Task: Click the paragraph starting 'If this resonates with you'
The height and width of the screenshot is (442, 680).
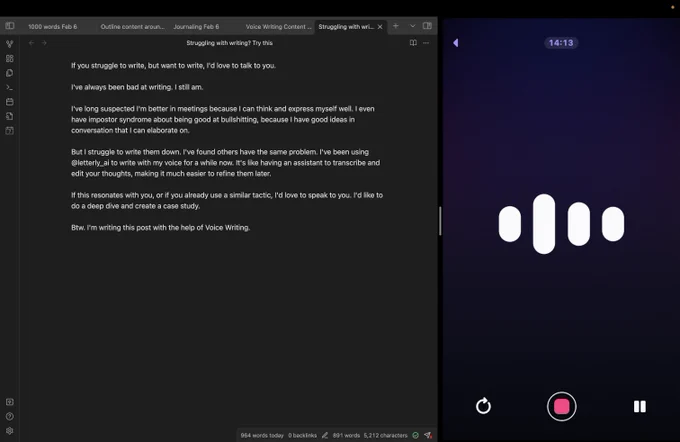Action: pyautogui.click(x=227, y=200)
